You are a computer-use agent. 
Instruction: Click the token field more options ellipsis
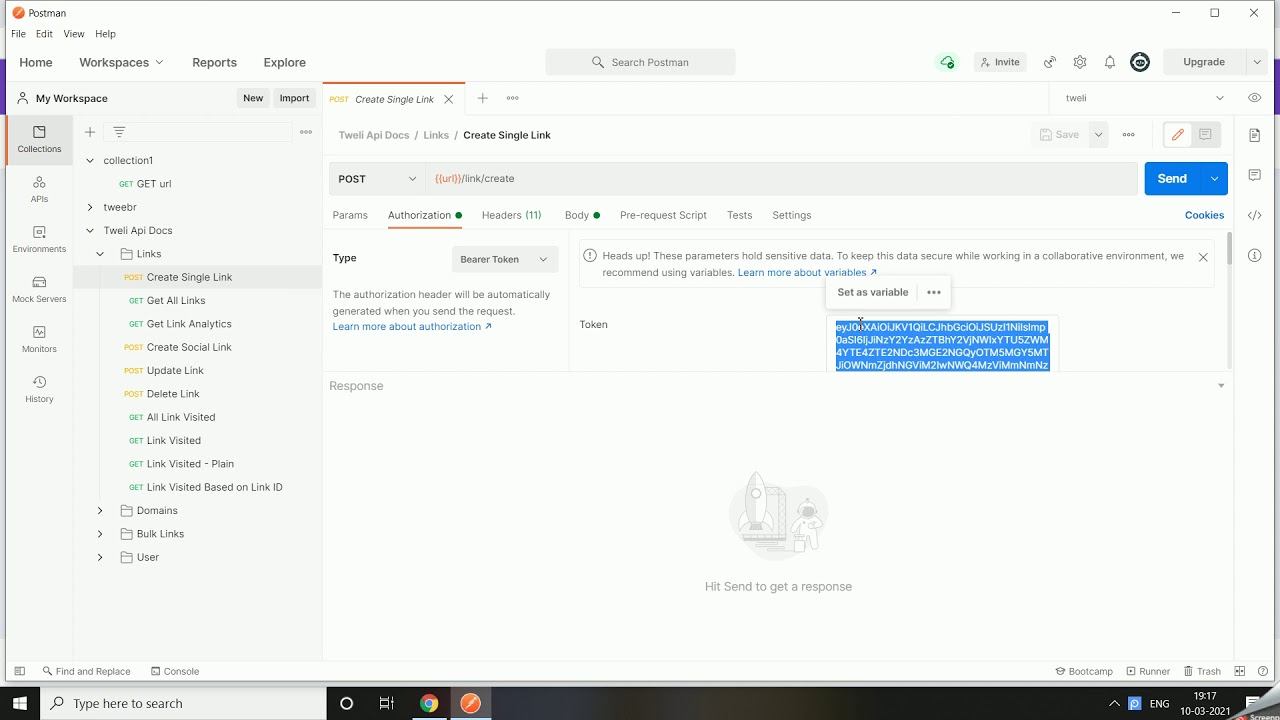pyautogui.click(x=934, y=292)
